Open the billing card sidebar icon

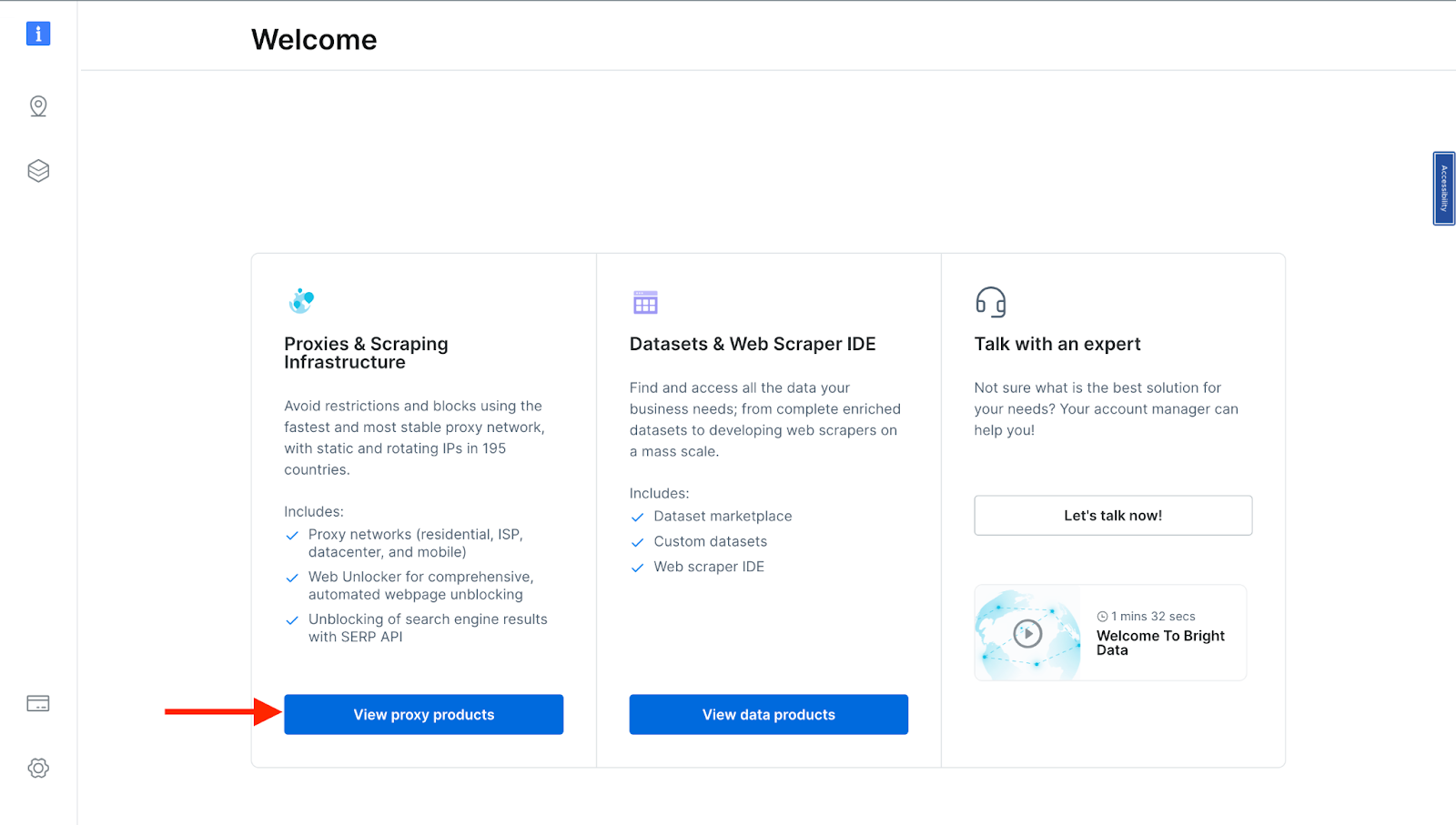point(38,703)
